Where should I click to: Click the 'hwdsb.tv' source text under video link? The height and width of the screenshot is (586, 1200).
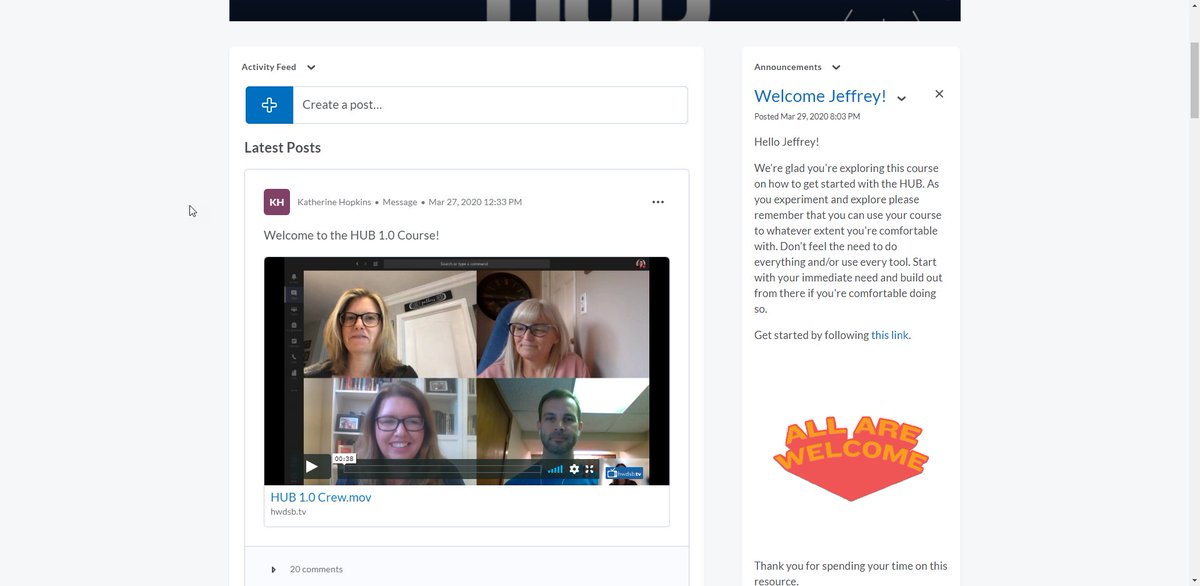click(288, 512)
